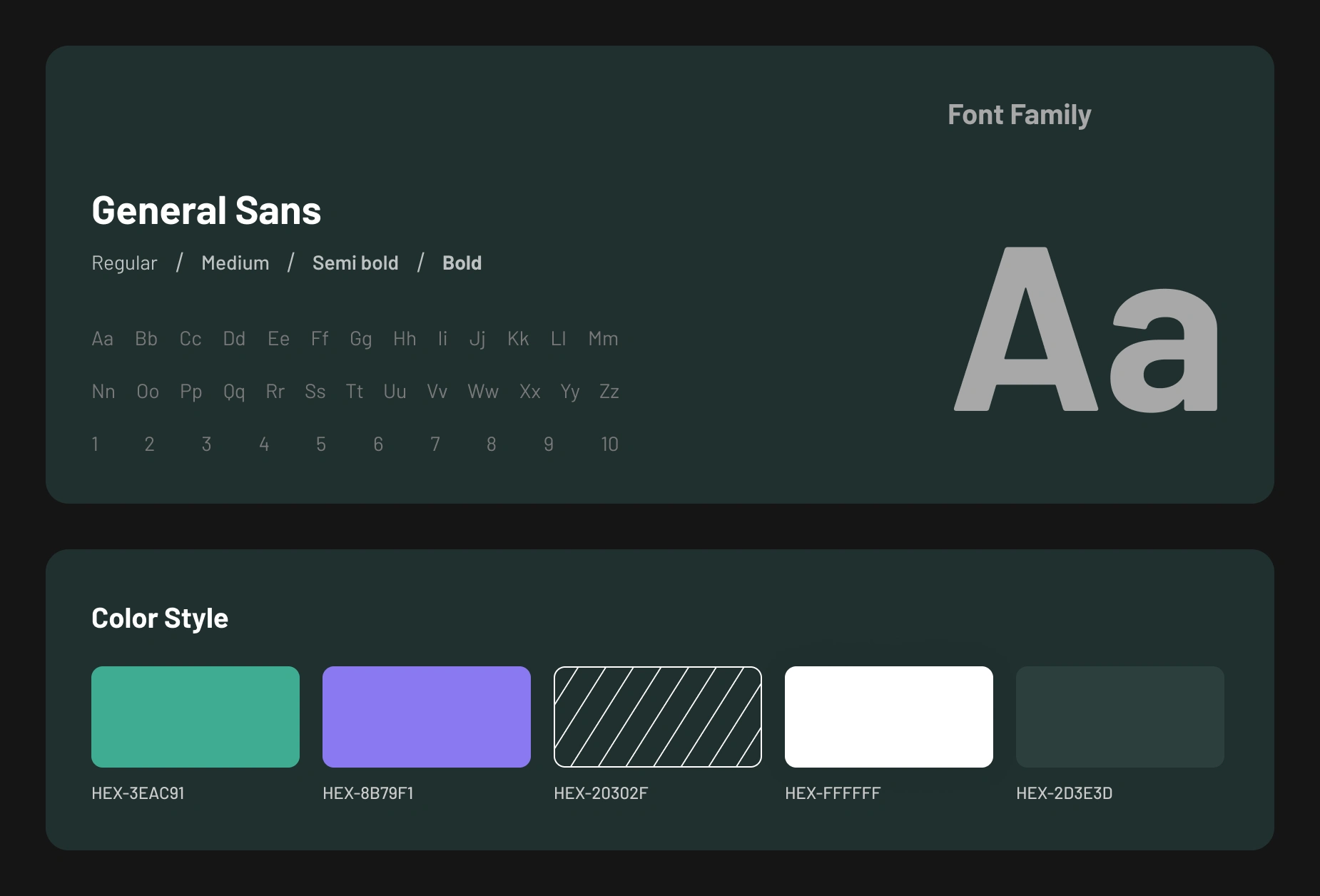Choose the Medium font weight label

pyautogui.click(x=235, y=263)
